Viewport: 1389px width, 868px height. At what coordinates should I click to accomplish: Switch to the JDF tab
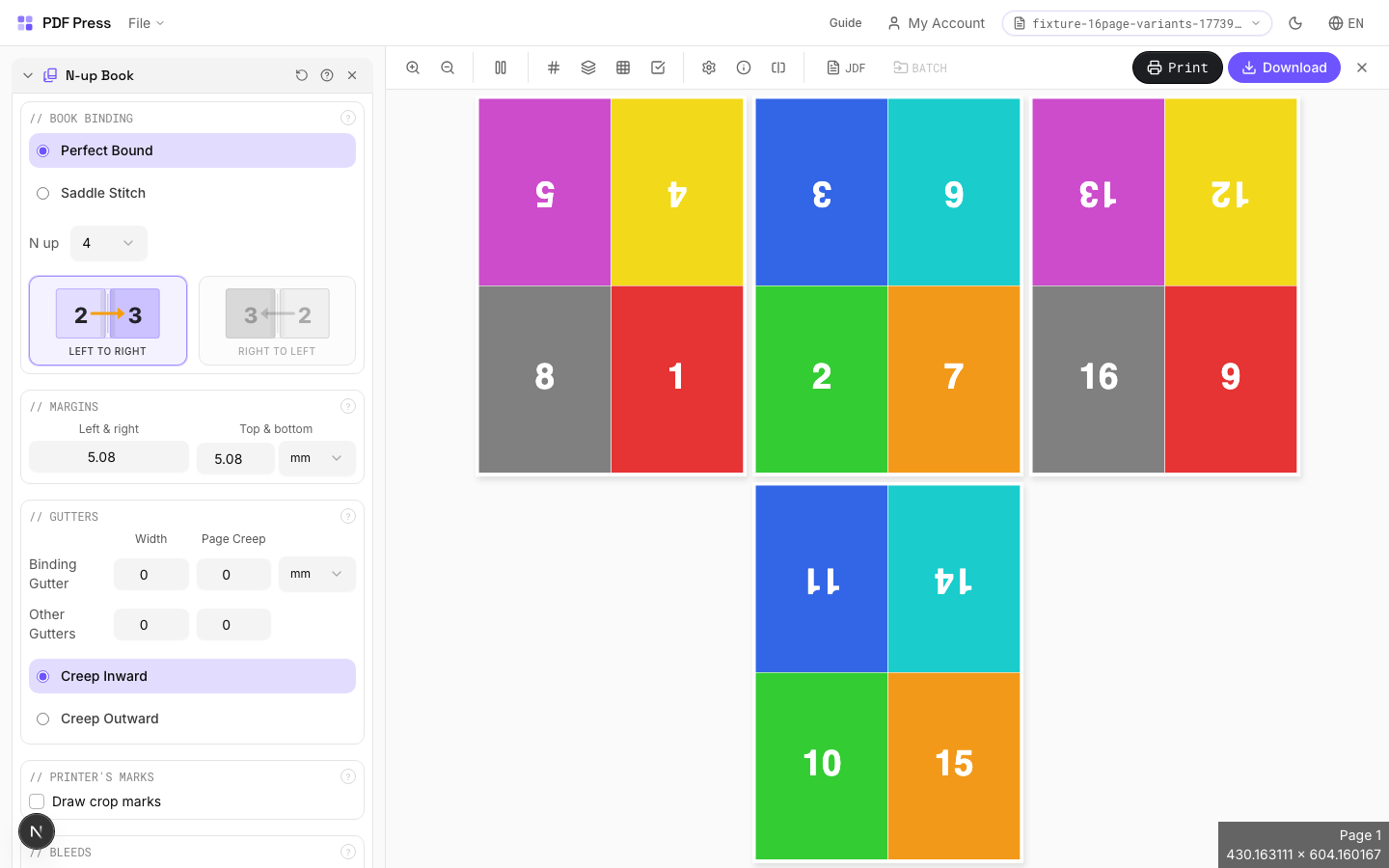tap(846, 68)
